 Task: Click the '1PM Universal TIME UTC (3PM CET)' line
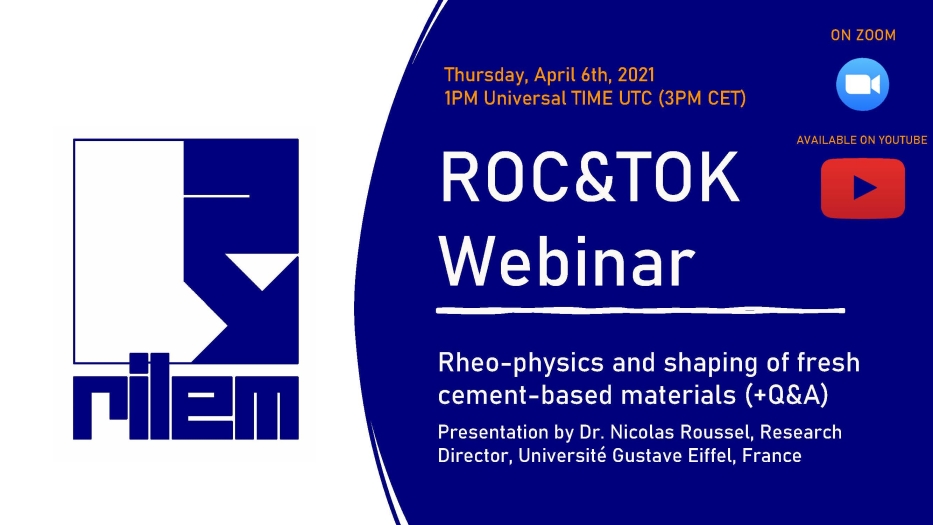(x=594, y=98)
